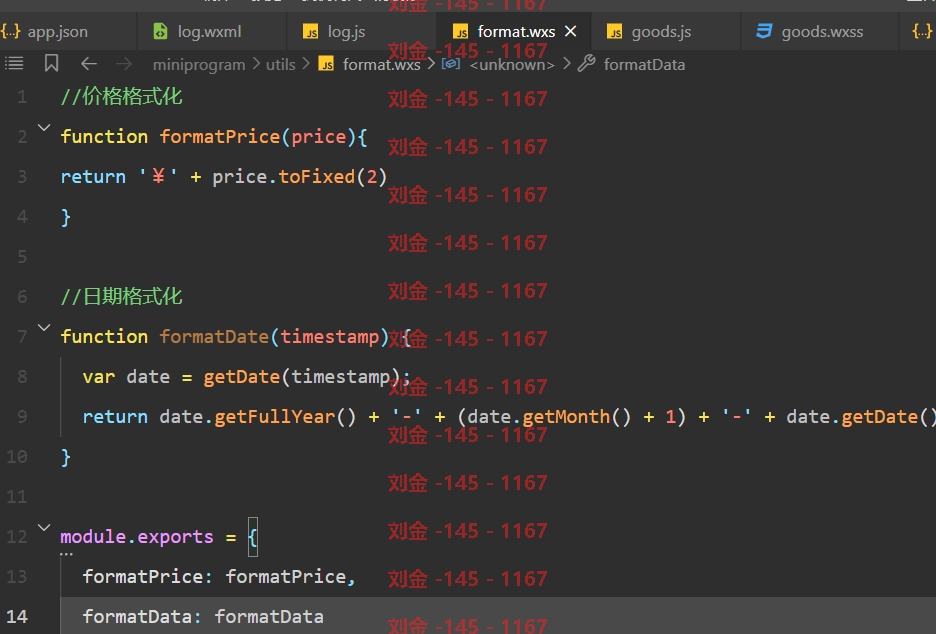This screenshot has height=634, width=936.
Task: Select formatData in the breadcrumb
Action: [x=644, y=64]
